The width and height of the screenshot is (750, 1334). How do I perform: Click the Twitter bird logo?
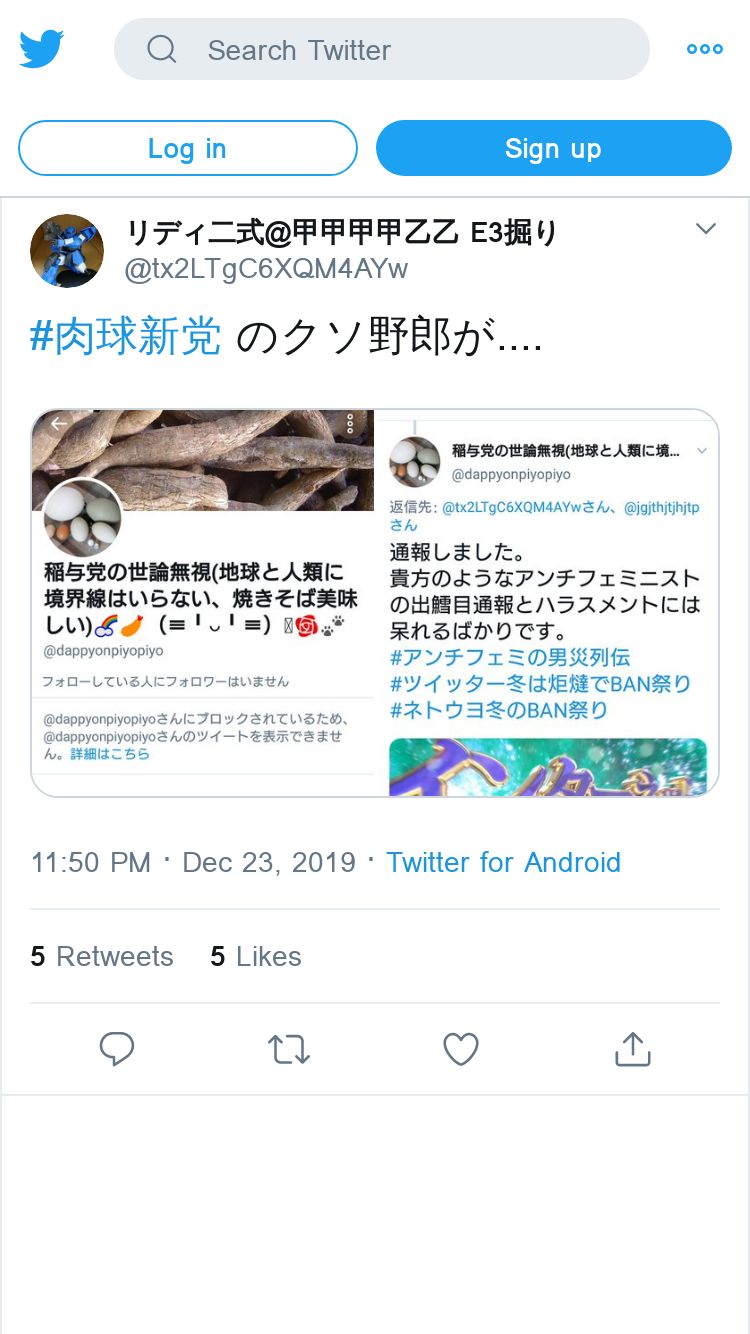(x=42, y=49)
